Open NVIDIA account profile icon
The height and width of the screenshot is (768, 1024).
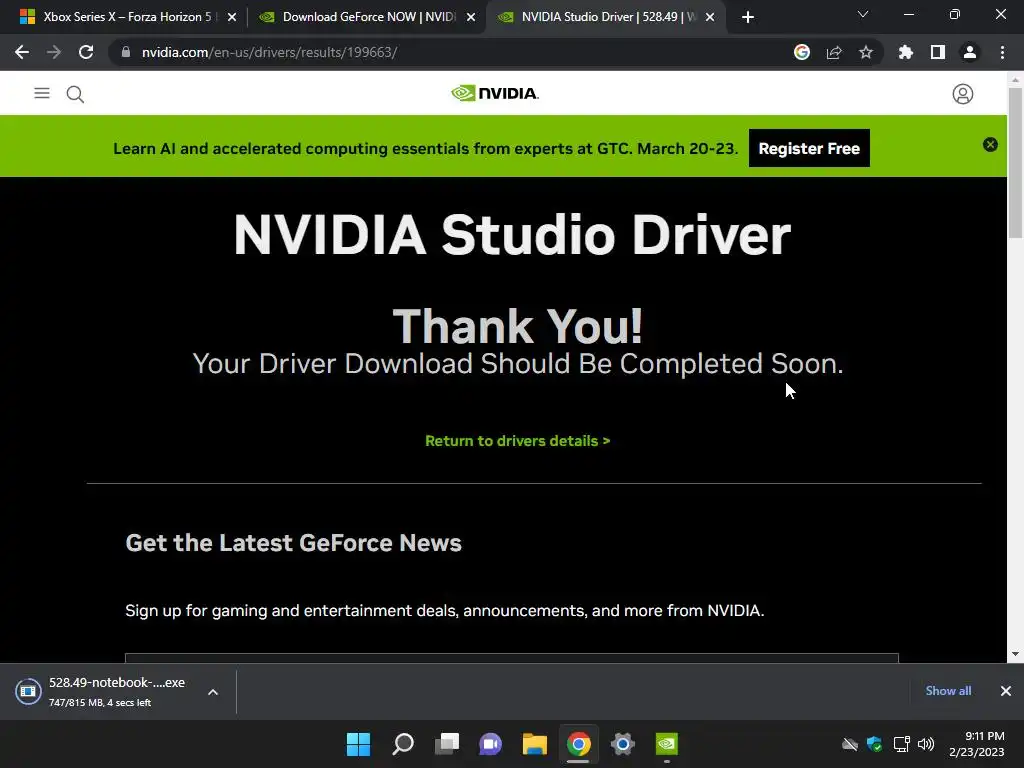pyautogui.click(x=962, y=94)
